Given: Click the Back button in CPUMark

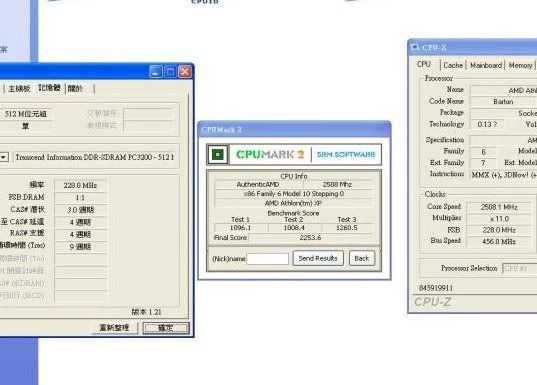Looking at the screenshot, I should 362,258.
